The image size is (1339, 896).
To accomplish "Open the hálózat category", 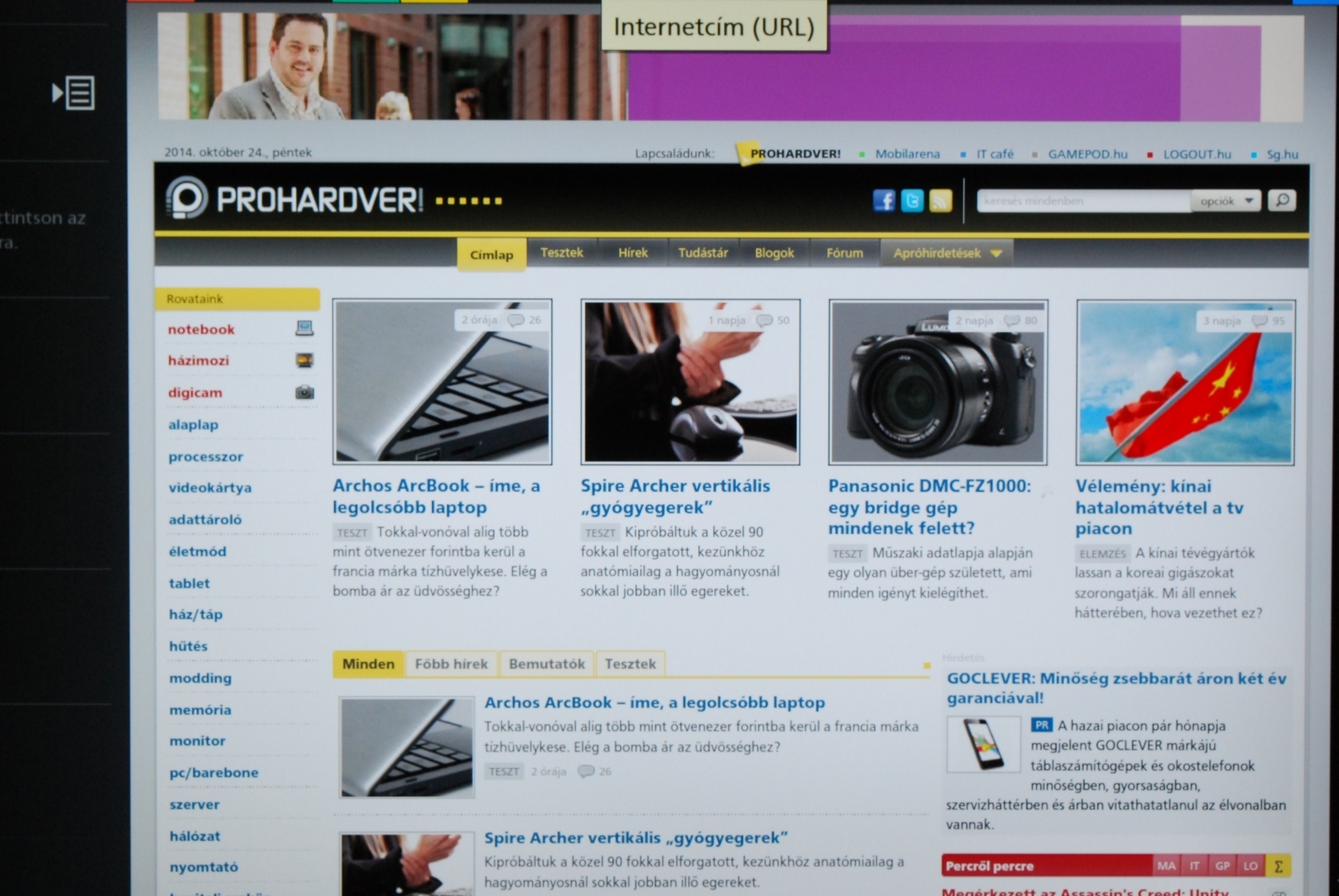I will click(195, 836).
